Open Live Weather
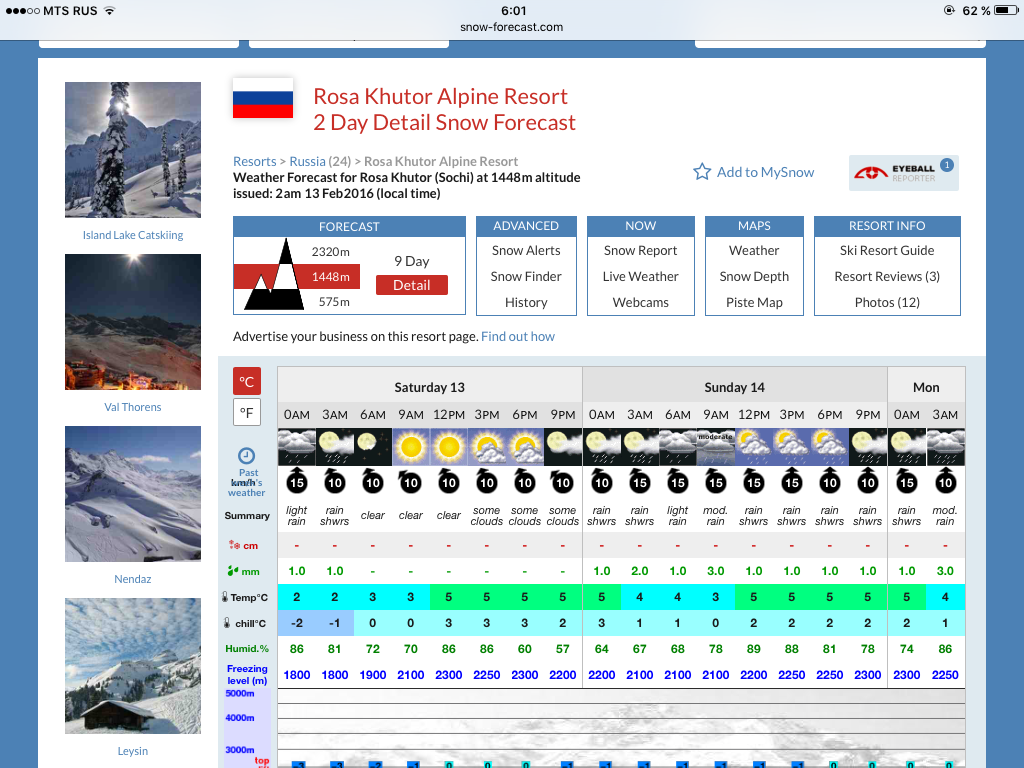This screenshot has height=768, width=1024. click(x=641, y=276)
